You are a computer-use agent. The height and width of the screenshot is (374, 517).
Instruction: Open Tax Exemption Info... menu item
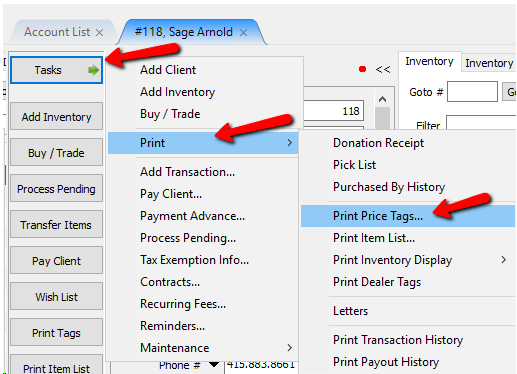[194, 260]
